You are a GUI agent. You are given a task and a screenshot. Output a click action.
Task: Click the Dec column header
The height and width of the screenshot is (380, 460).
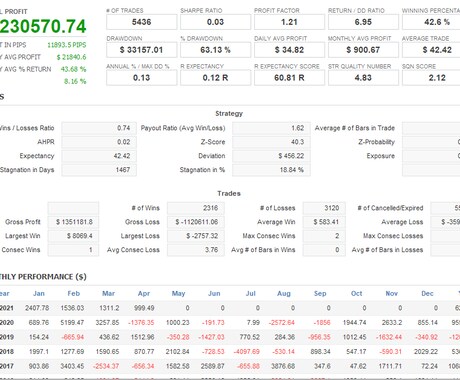pyautogui.click(x=427, y=294)
